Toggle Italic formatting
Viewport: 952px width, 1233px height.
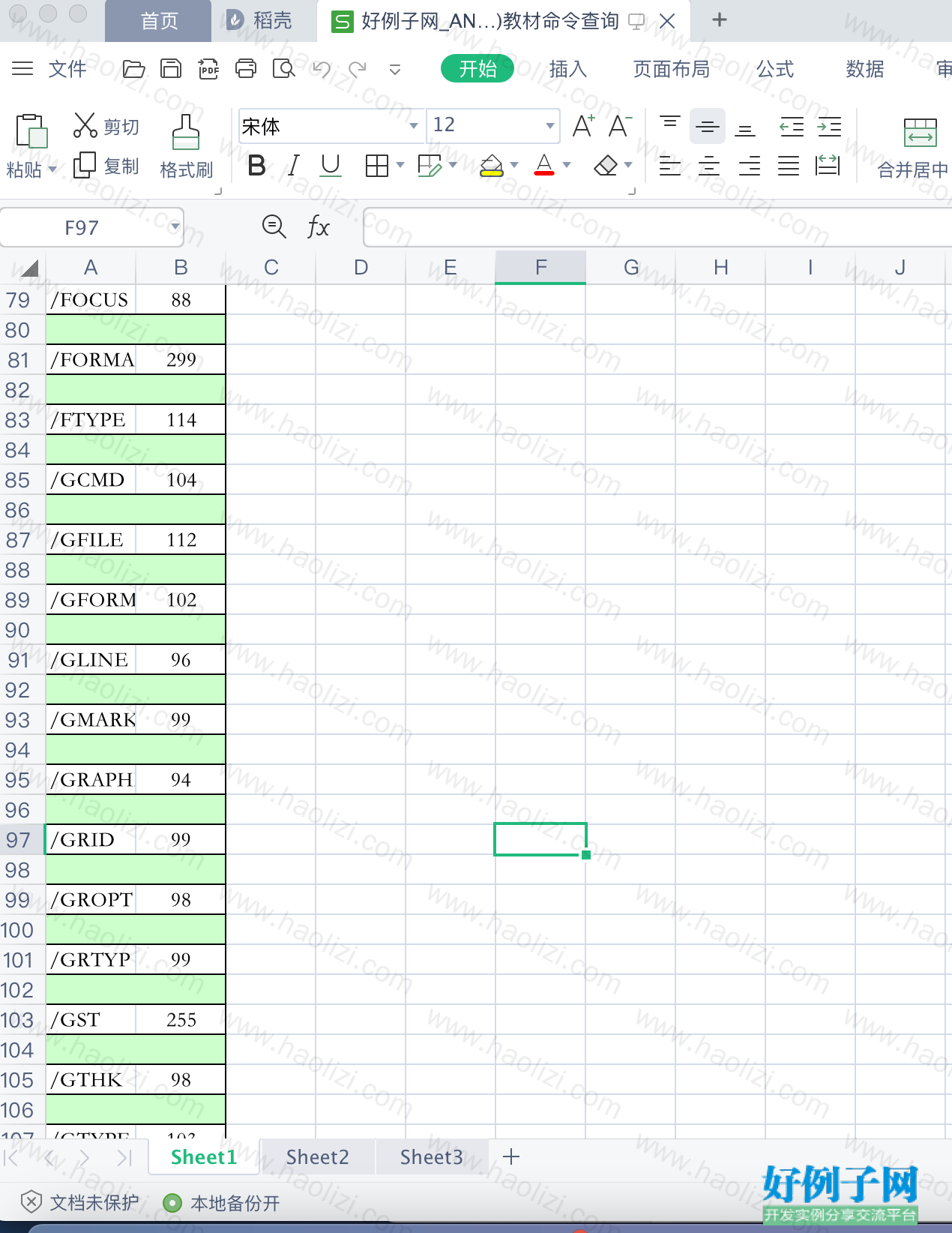coord(294,165)
